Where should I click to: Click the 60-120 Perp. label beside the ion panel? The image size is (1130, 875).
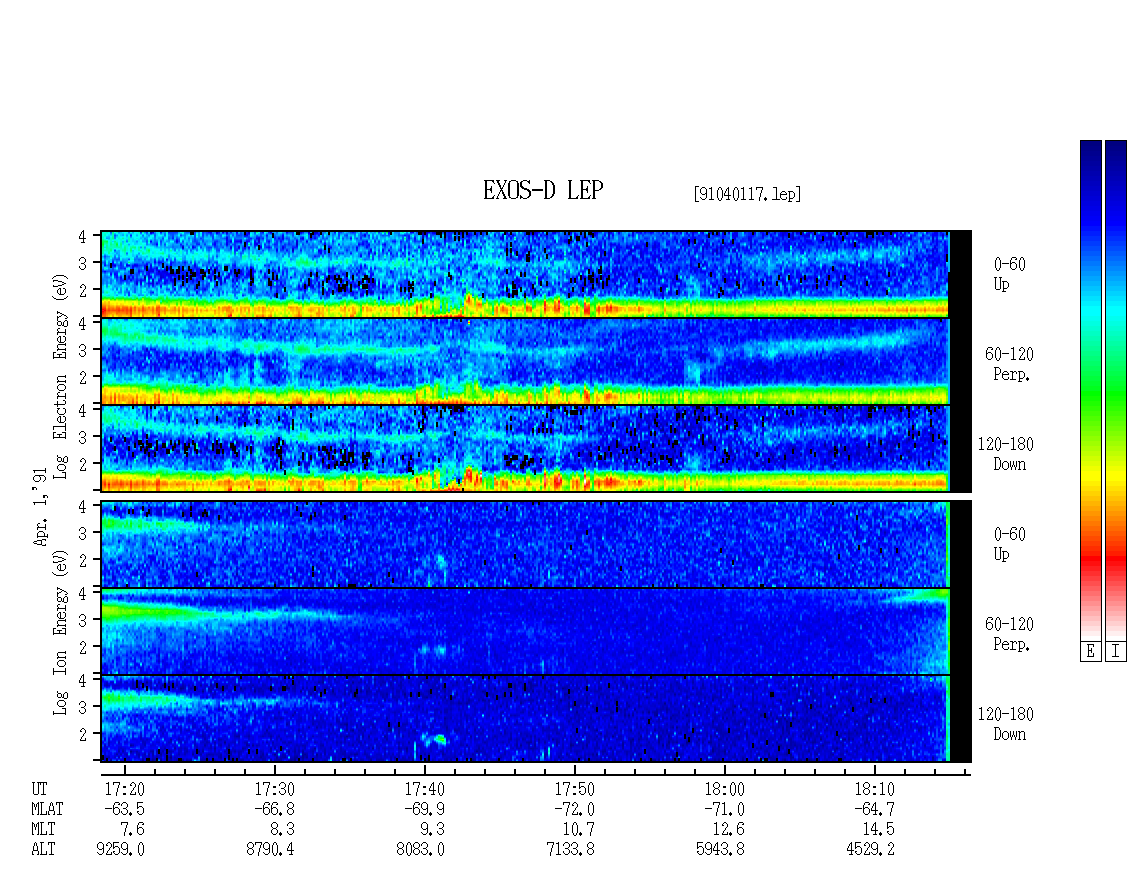tap(1009, 634)
